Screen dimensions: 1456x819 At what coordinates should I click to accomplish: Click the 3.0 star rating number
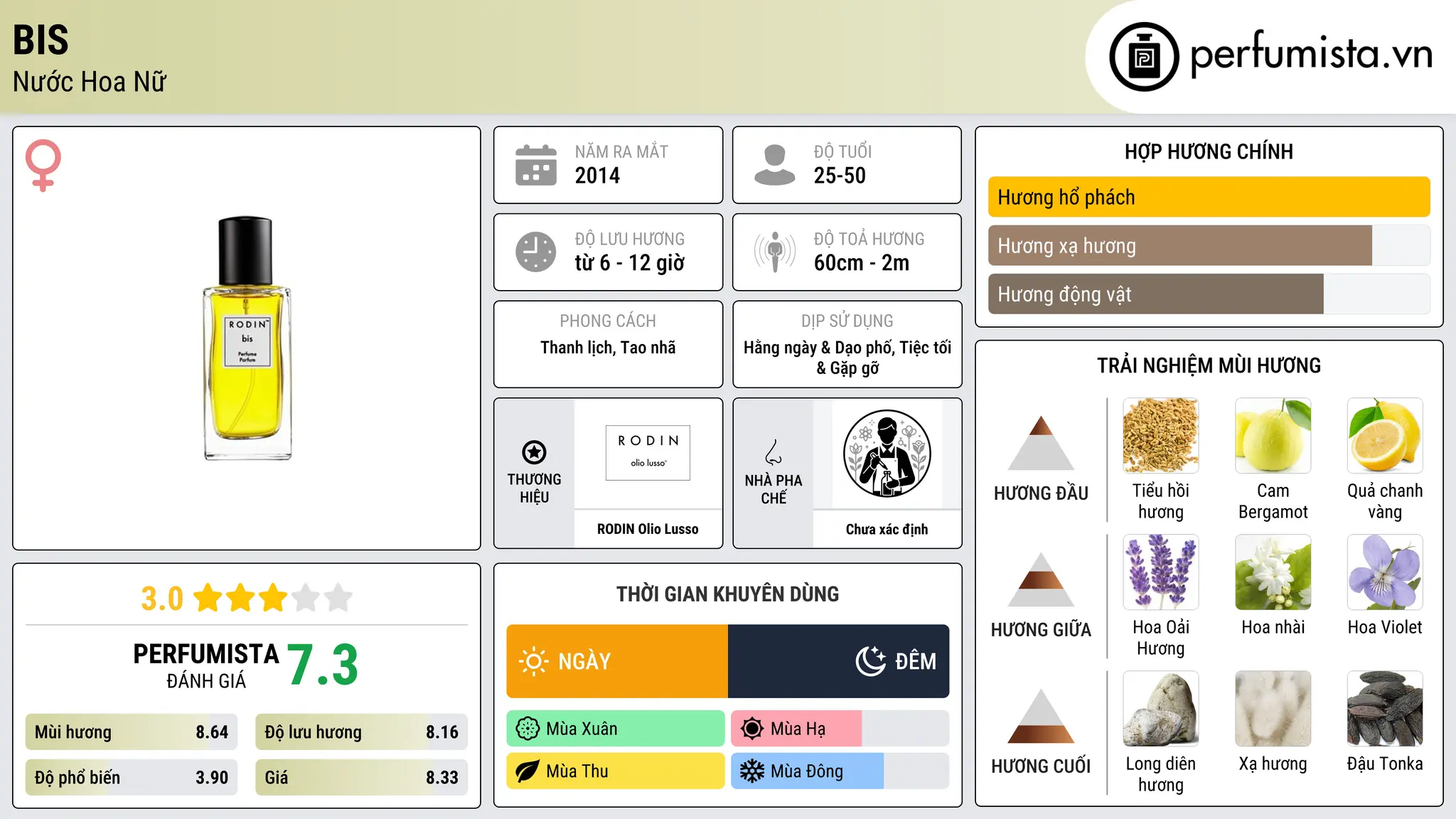click(162, 599)
